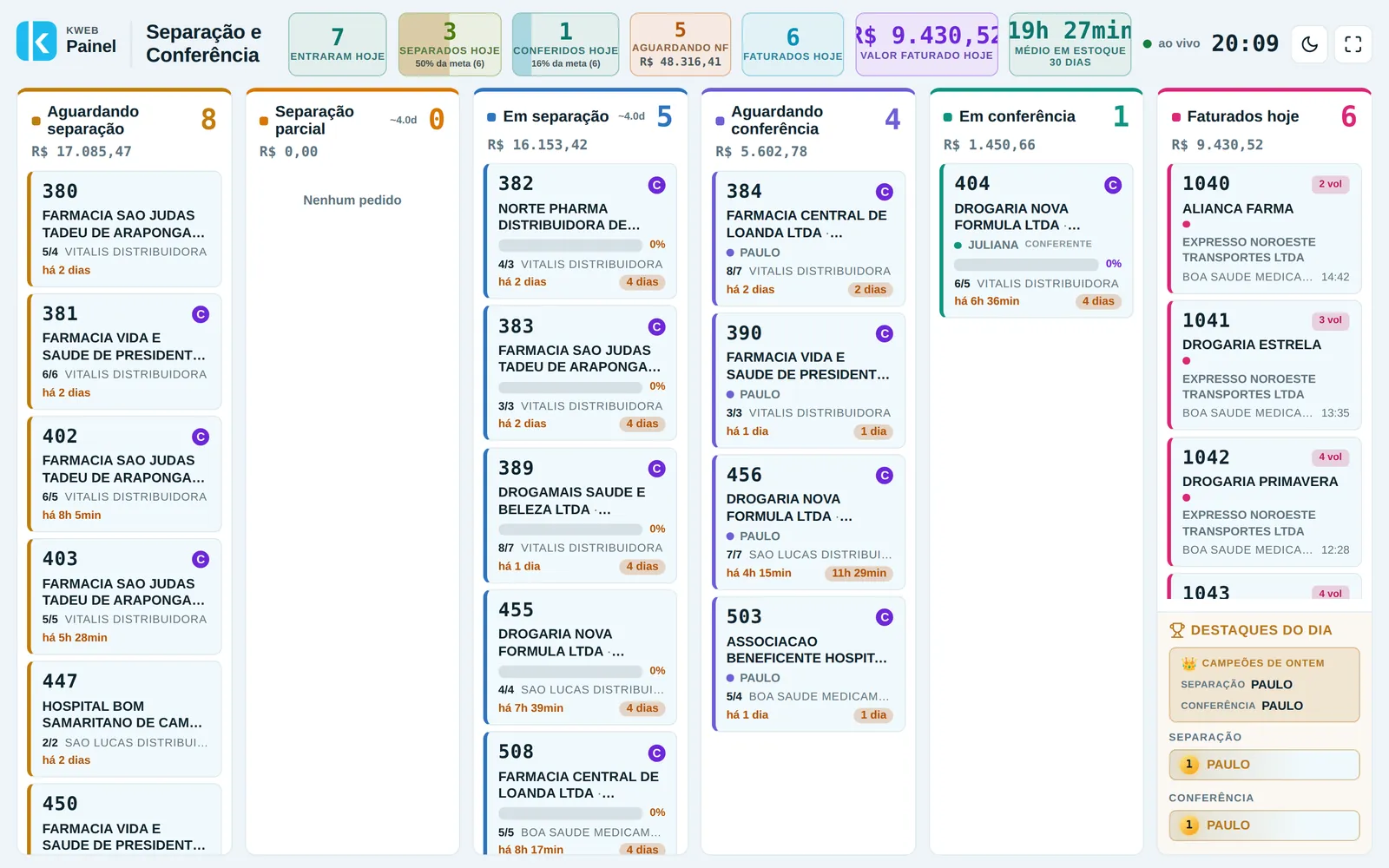Click purple C badge on order 382
Image resolution: width=1389 pixels, height=868 pixels.
click(657, 185)
